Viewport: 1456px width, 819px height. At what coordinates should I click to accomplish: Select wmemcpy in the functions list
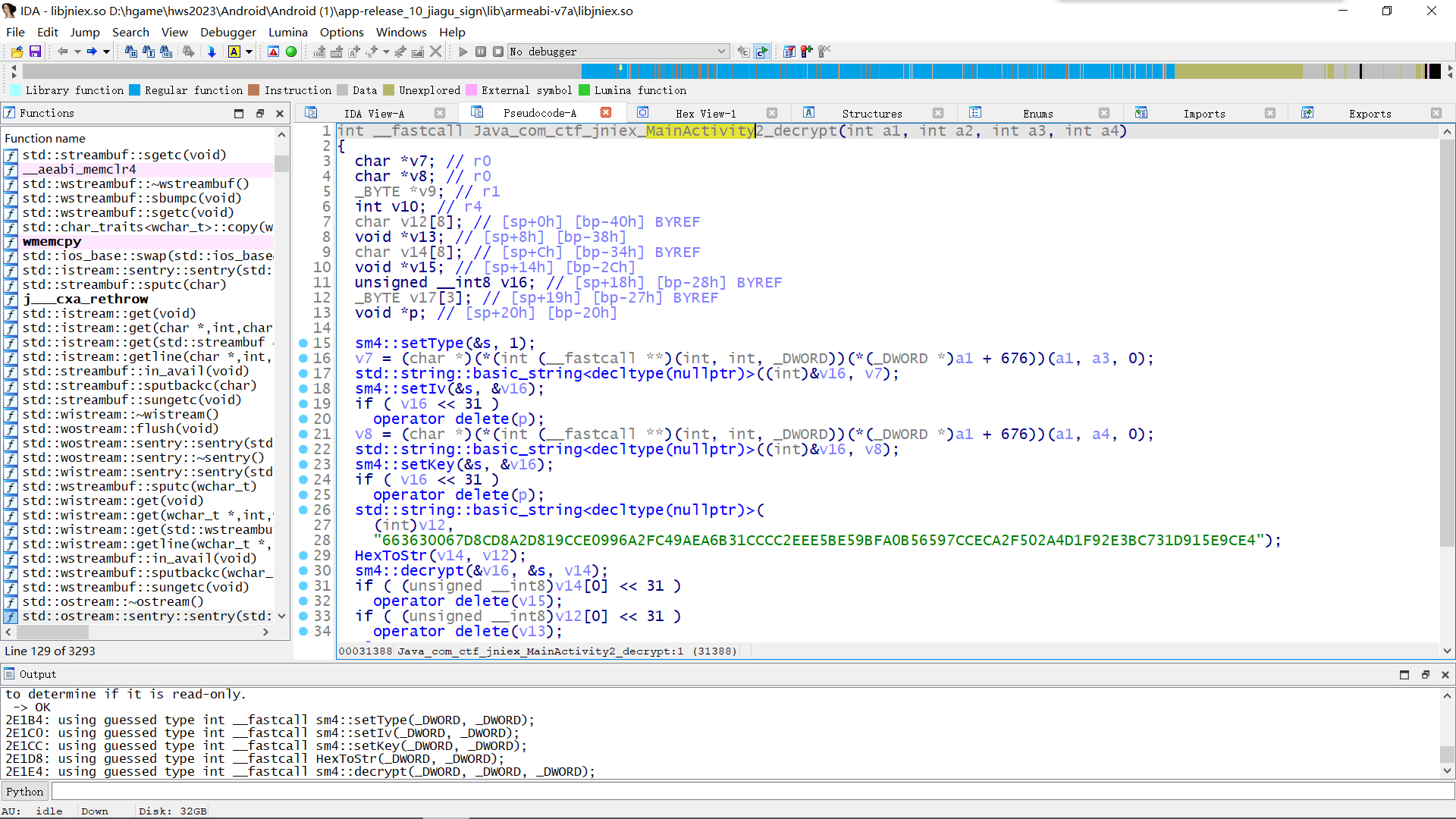tap(52, 241)
